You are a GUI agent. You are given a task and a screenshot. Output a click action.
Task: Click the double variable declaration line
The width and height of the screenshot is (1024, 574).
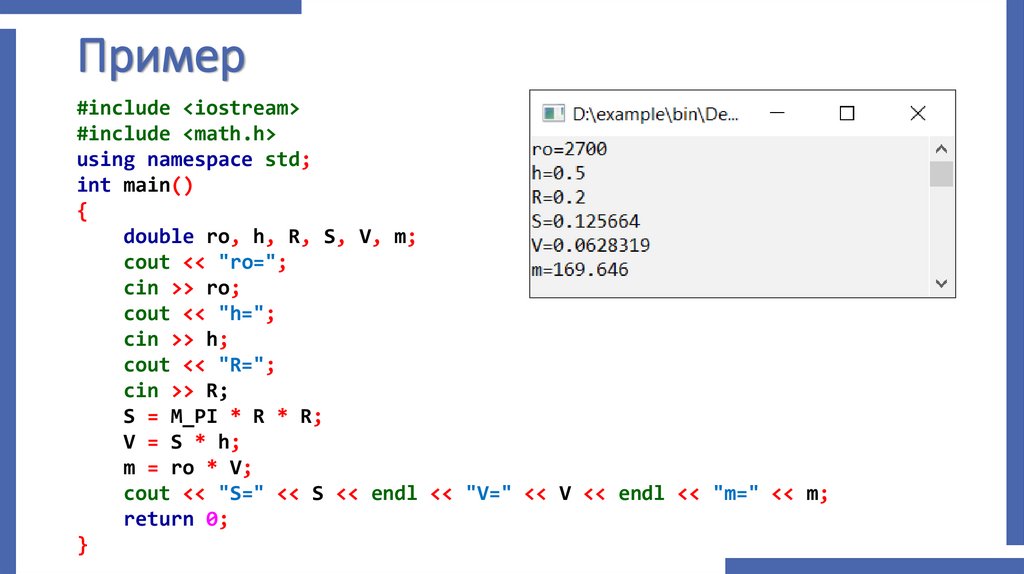point(270,236)
